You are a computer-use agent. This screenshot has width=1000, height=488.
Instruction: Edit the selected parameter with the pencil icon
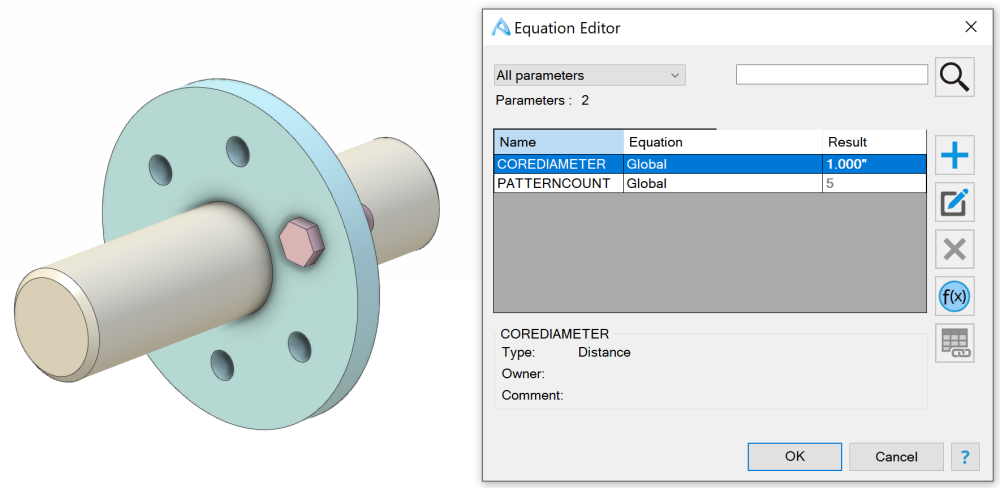tap(954, 202)
